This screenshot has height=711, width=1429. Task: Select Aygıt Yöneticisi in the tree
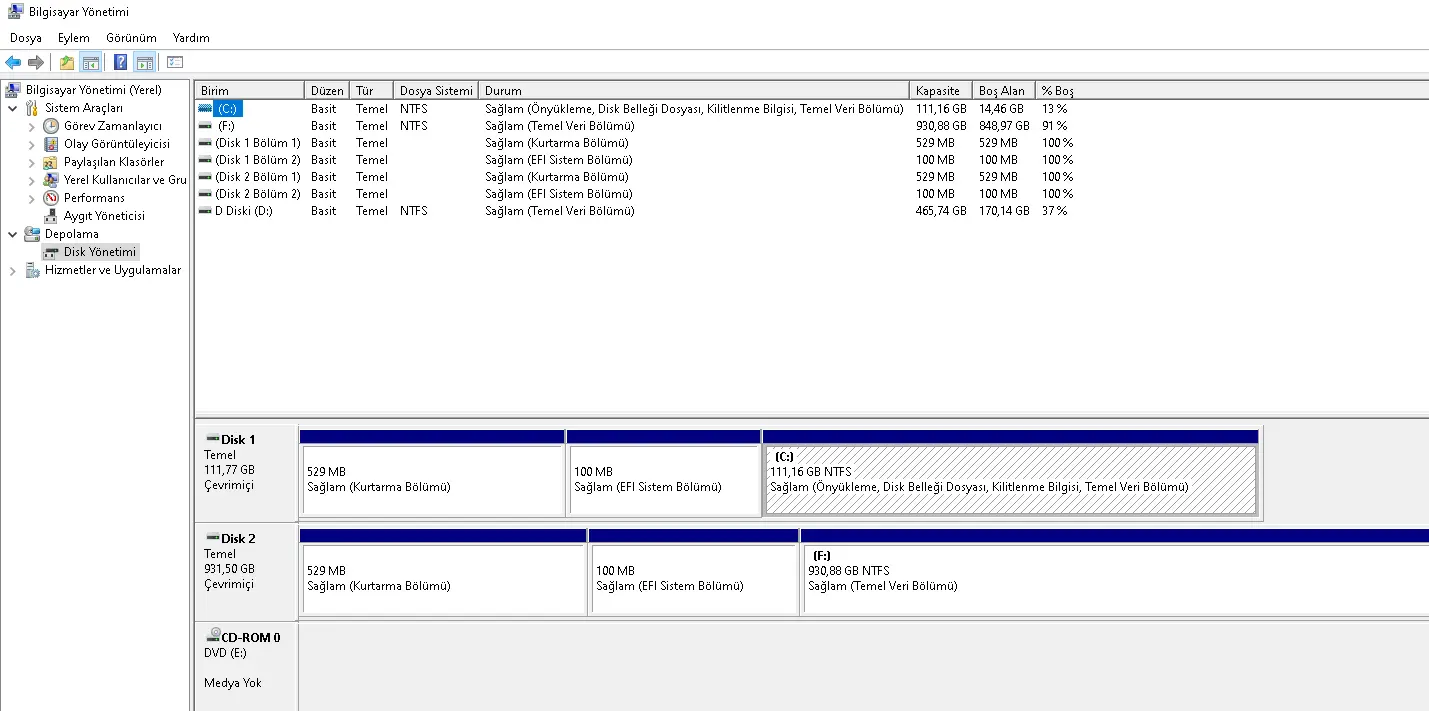[x=104, y=216]
